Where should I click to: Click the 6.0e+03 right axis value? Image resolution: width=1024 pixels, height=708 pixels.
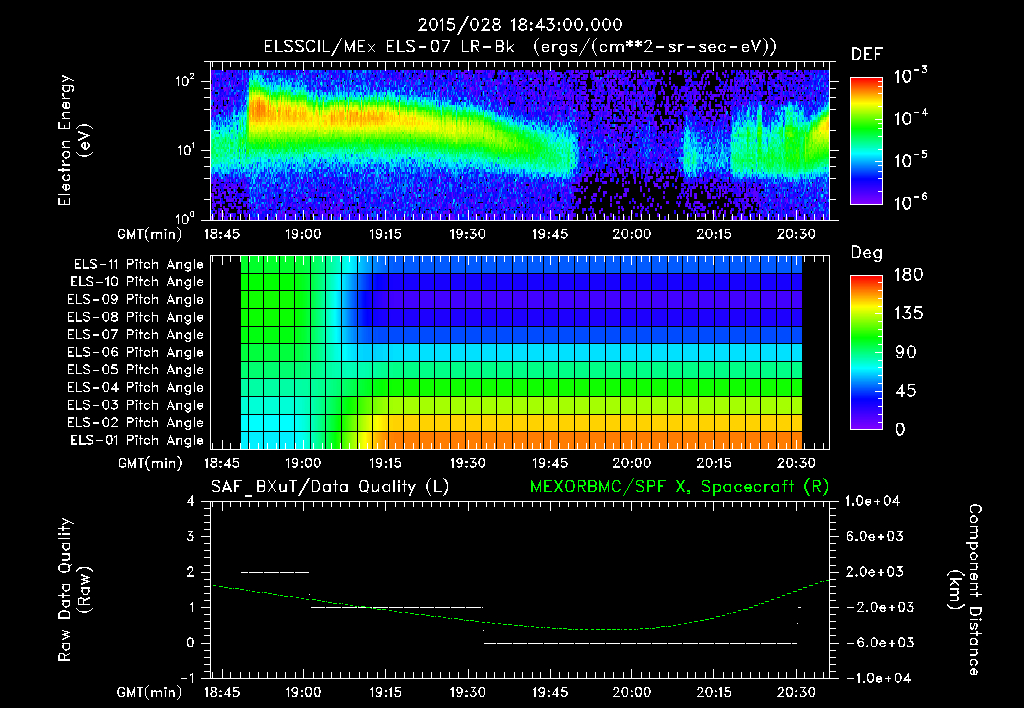tap(875, 536)
